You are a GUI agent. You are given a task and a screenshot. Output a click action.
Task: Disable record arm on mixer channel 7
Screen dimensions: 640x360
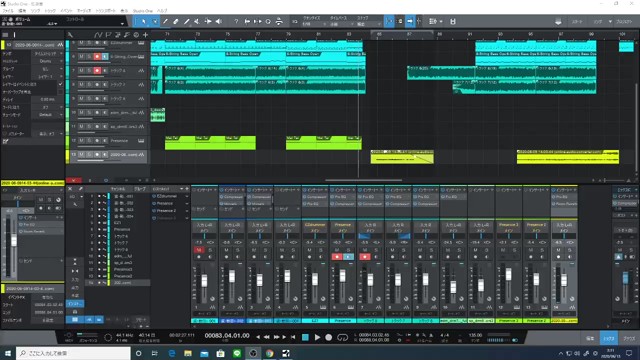tap(364, 257)
